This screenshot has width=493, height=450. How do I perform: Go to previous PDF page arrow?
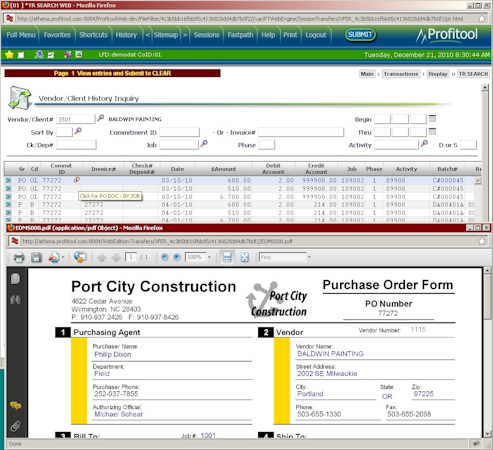tap(102, 257)
